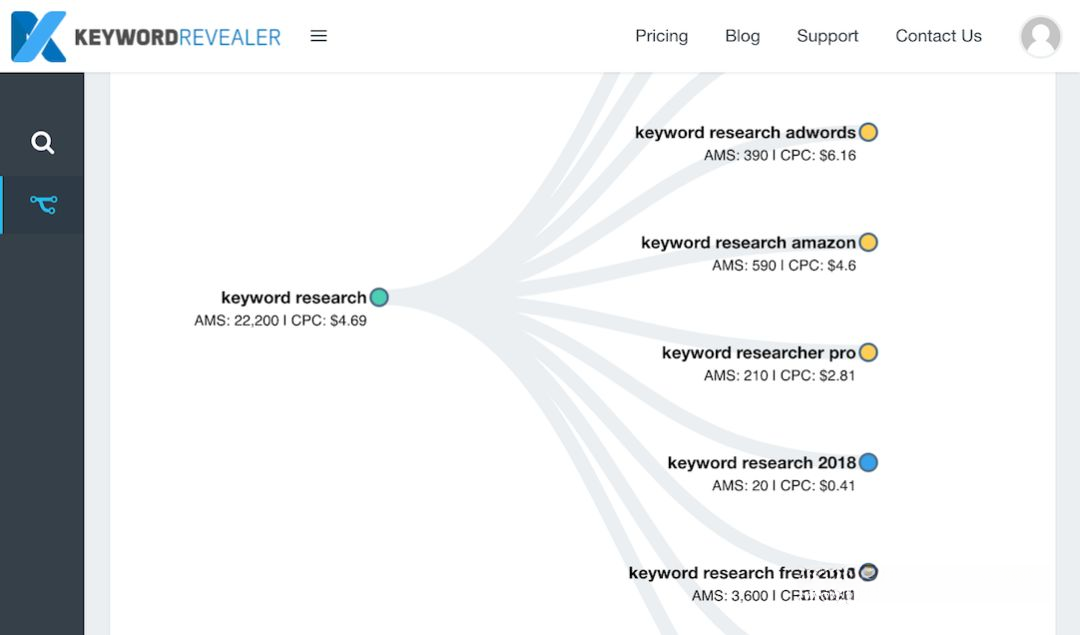The width and height of the screenshot is (1080, 635).
Task: Click Contact Us in the header
Action: pyautogui.click(x=938, y=36)
